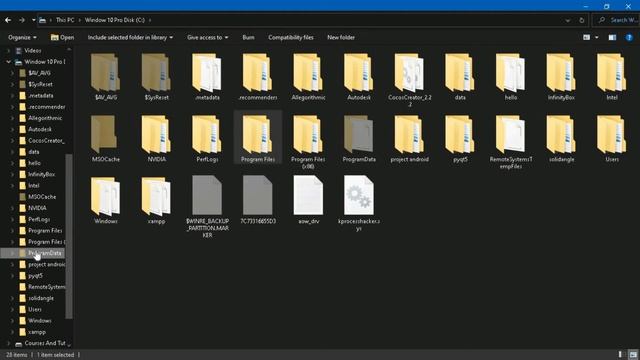Select the .metadata folder icon
The height and width of the screenshot is (360, 640).
coord(207,73)
